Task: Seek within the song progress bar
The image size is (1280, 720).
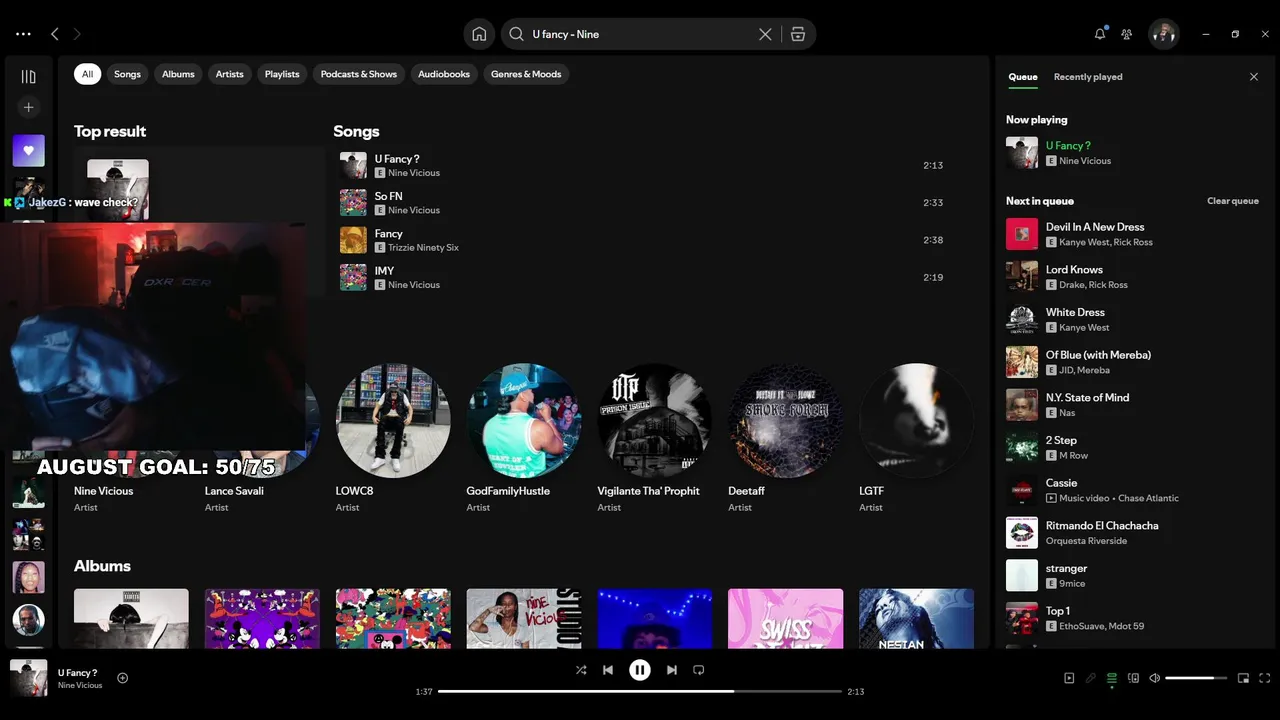Action: [640, 691]
